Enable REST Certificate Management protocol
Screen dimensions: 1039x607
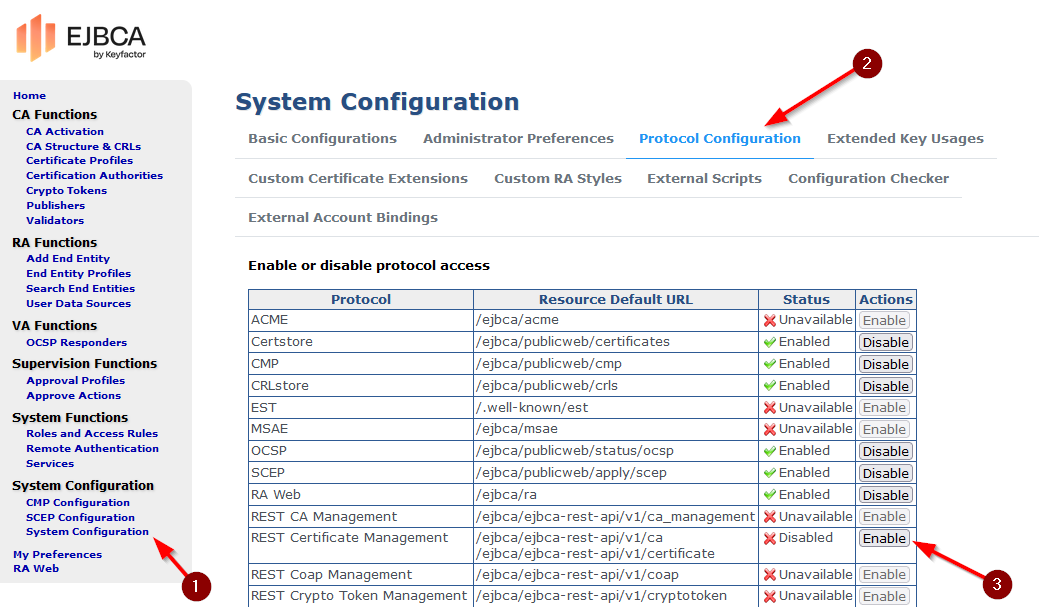point(884,539)
